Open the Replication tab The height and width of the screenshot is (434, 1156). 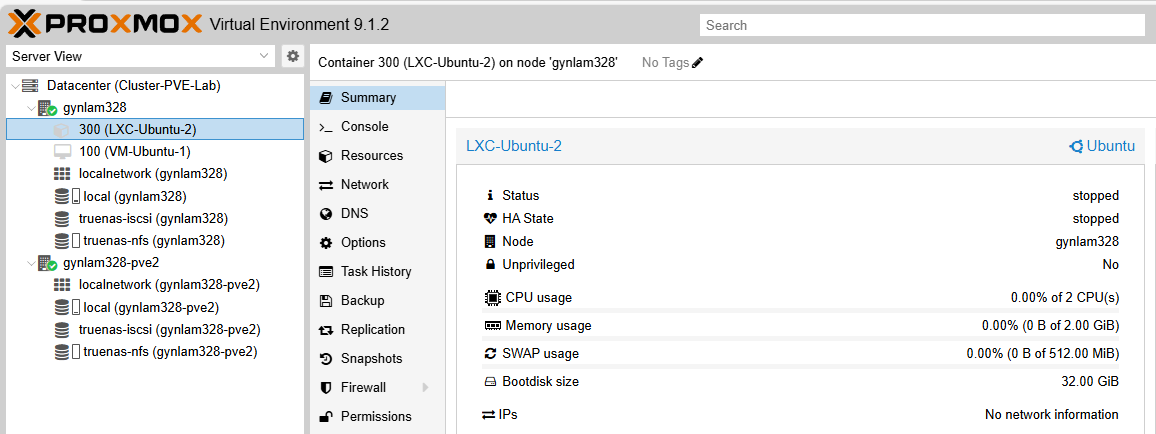point(377,329)
